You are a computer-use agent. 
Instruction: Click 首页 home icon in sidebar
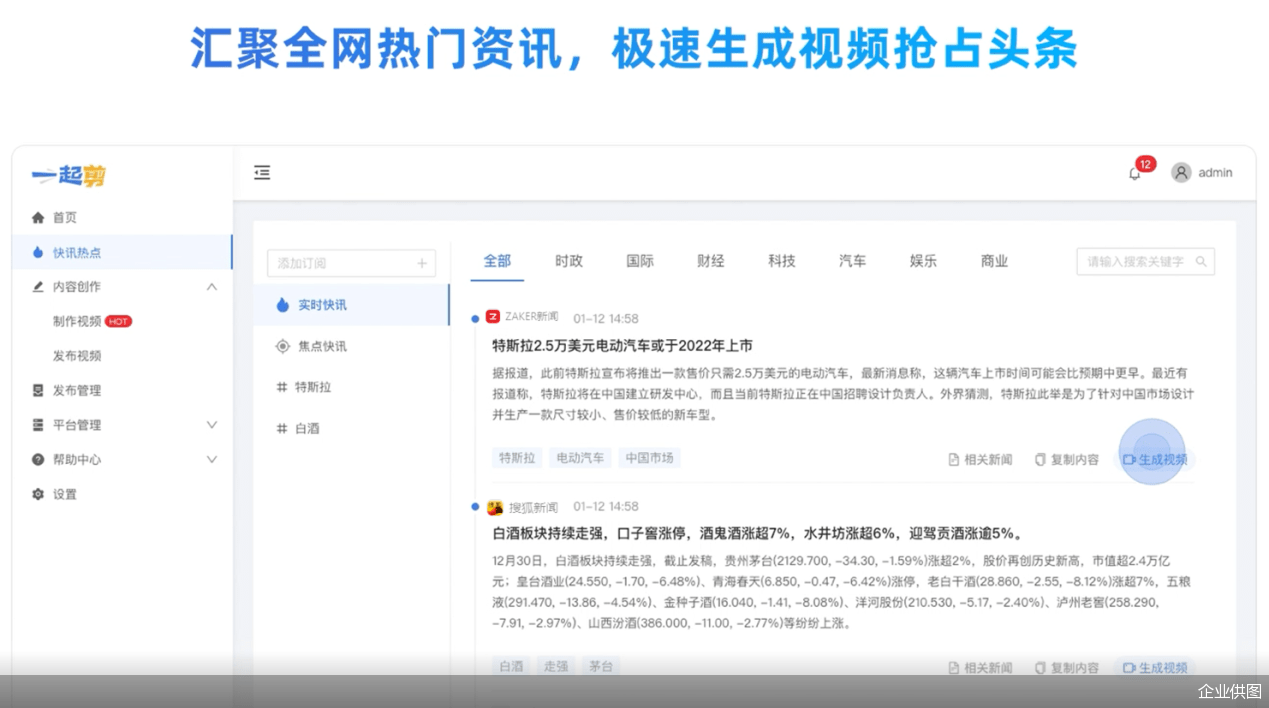pyautogui.click(x=38, y=217)
